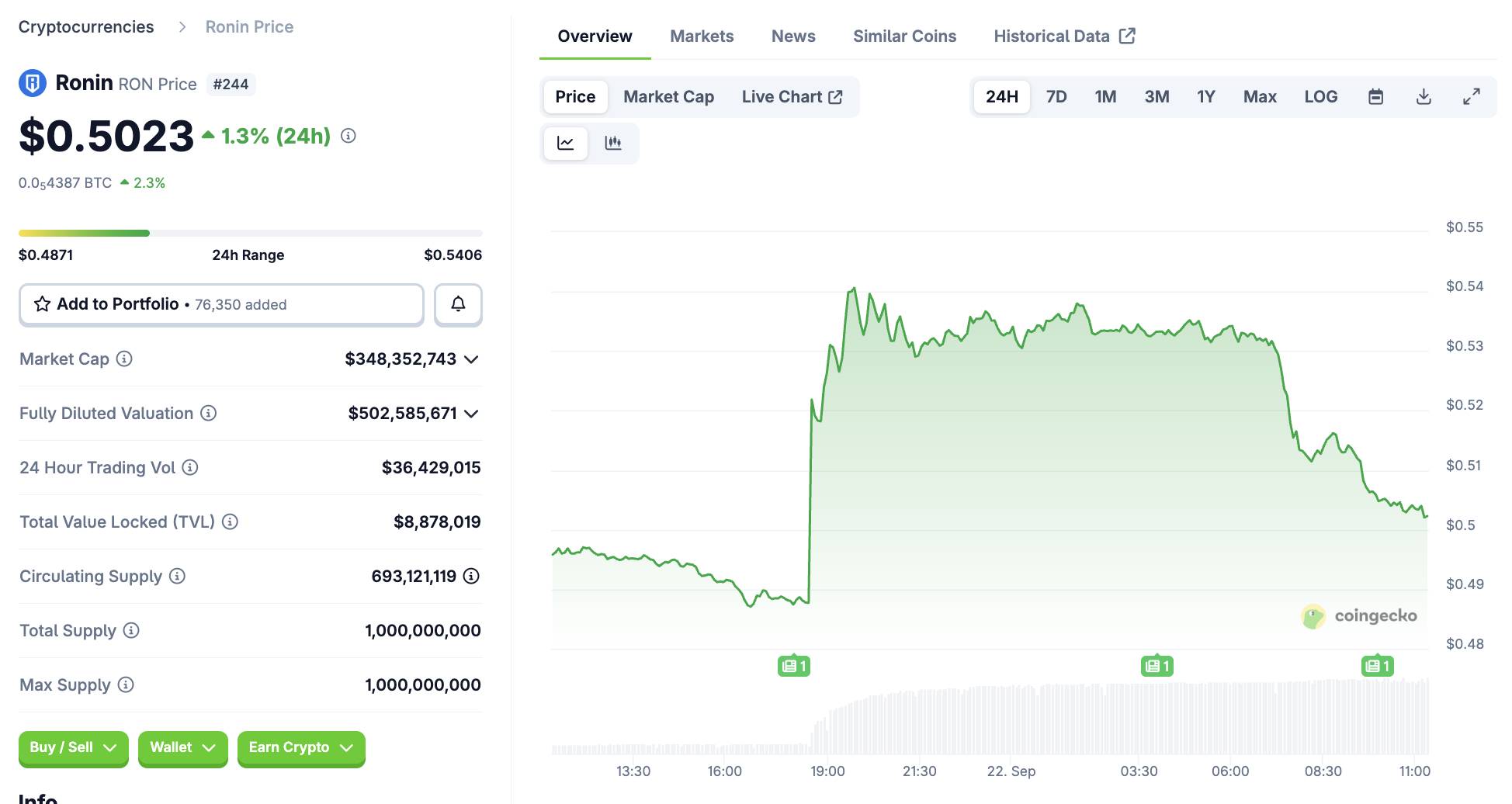
Task: Open Total Value Locked info icon
Action: 230,522
